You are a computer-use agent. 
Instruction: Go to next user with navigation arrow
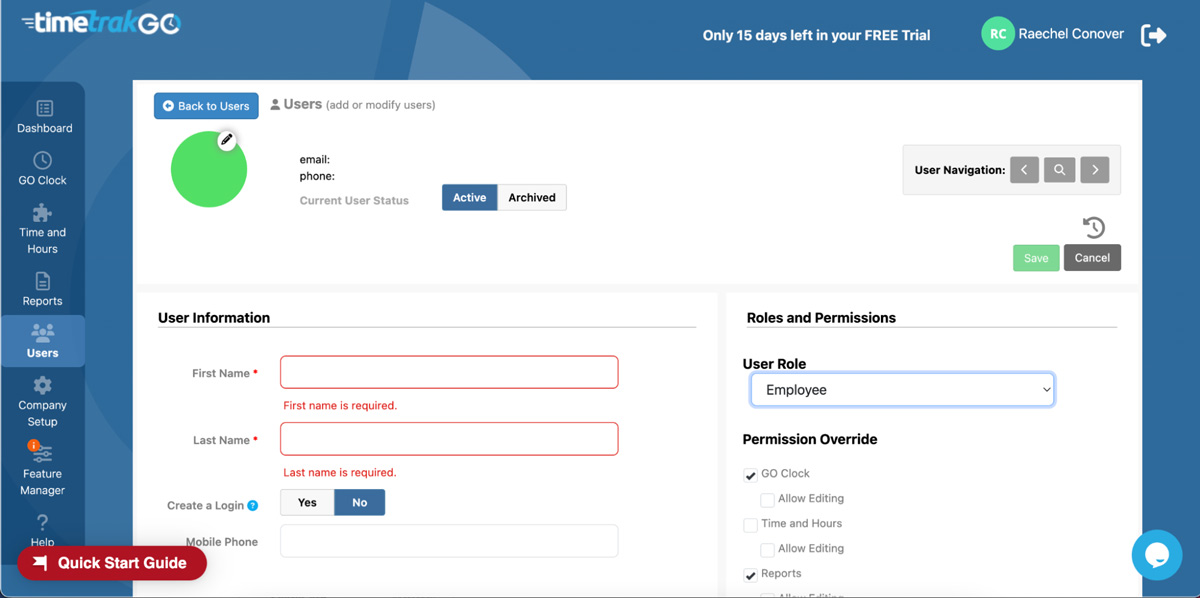pos(1094,169)
